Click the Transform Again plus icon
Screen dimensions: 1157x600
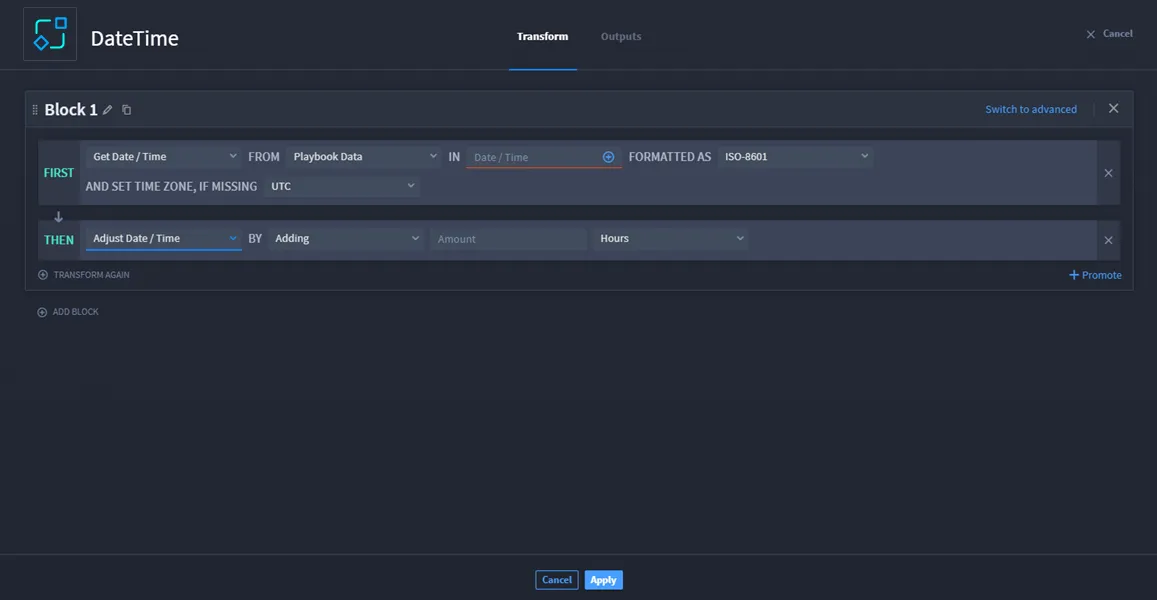tap(43, 275)
